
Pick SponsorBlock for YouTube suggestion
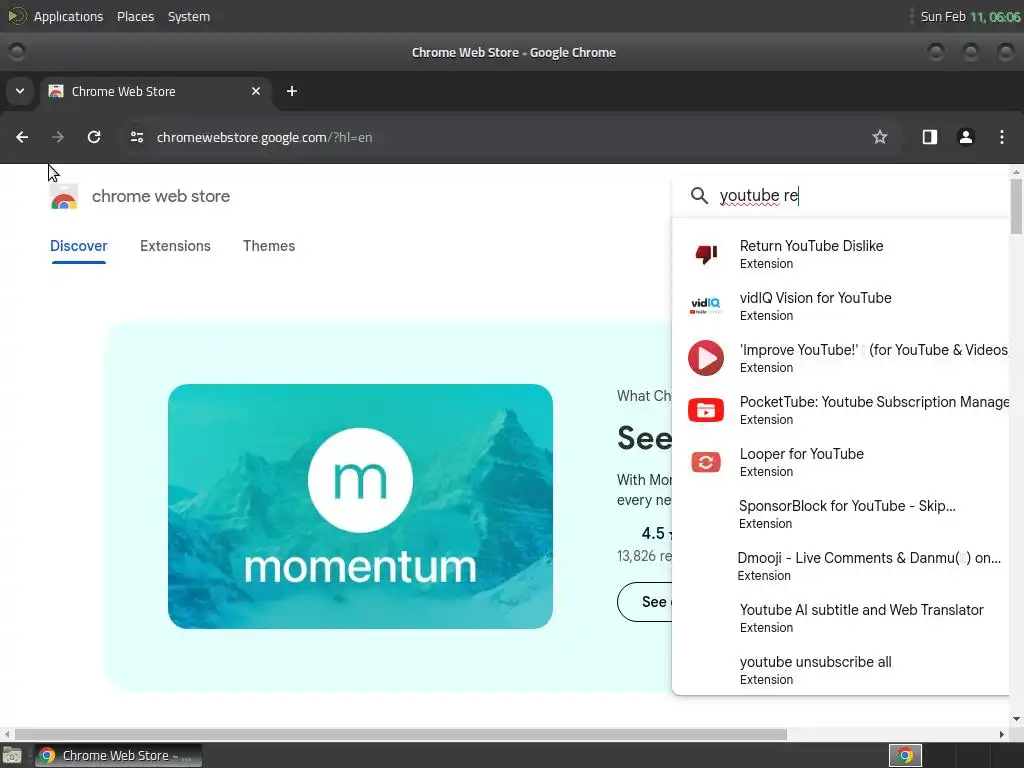point(841,514)
